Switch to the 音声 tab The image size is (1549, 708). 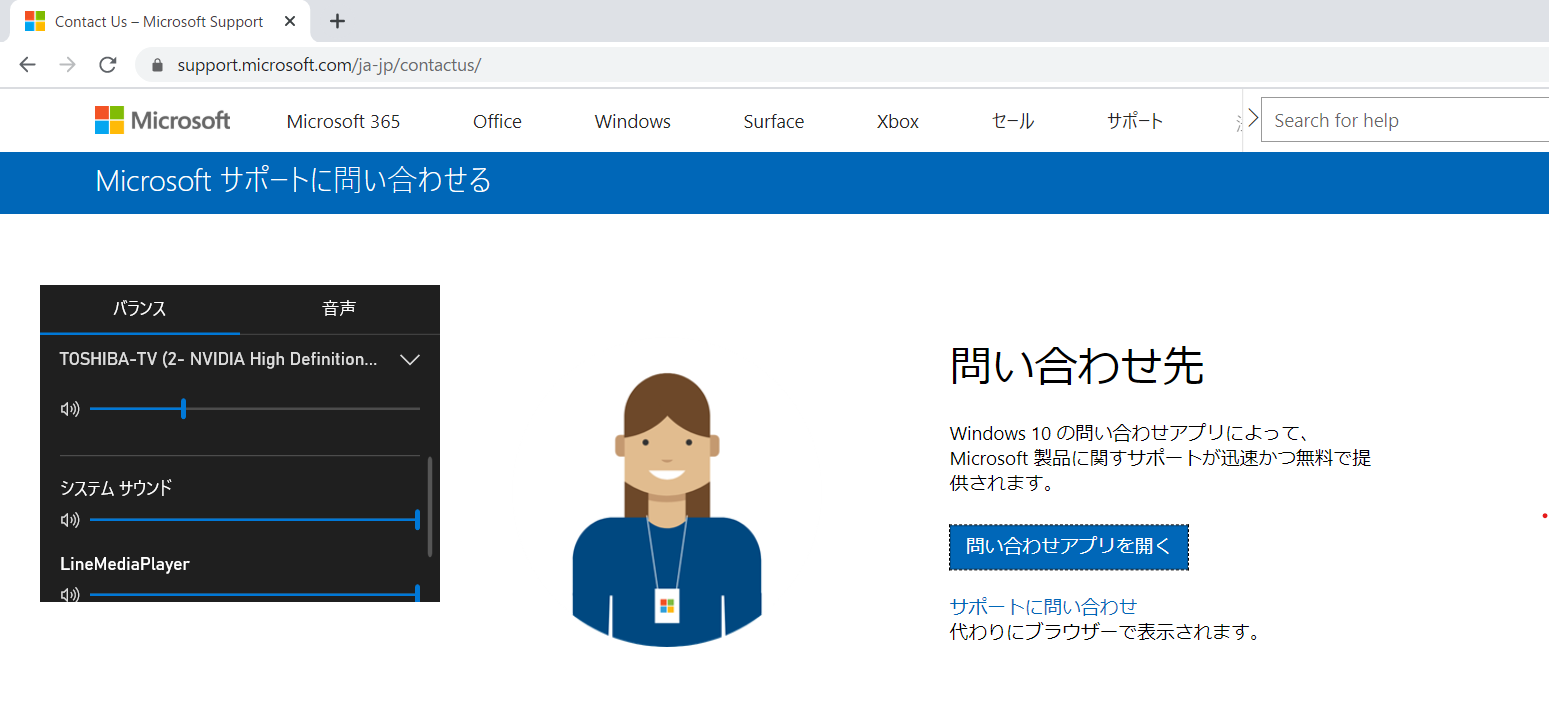pos(340,308)
